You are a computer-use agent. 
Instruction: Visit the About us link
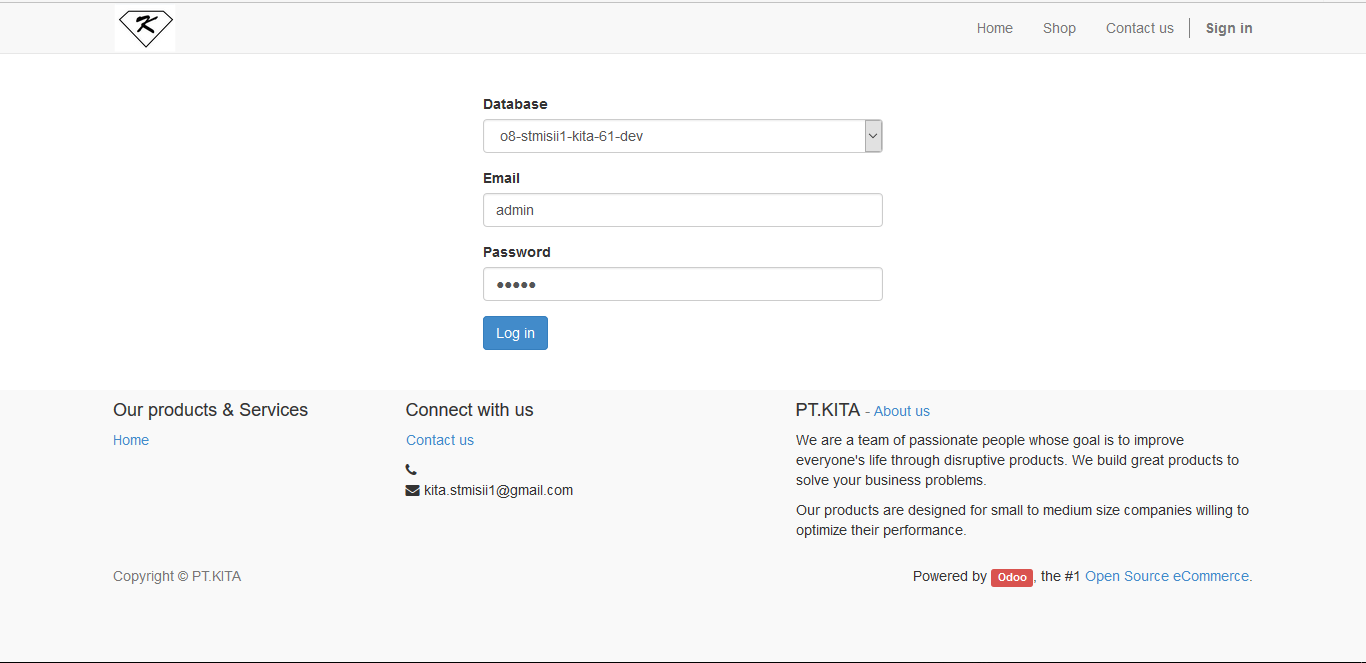pyautogui.click(x=901, y=411)
